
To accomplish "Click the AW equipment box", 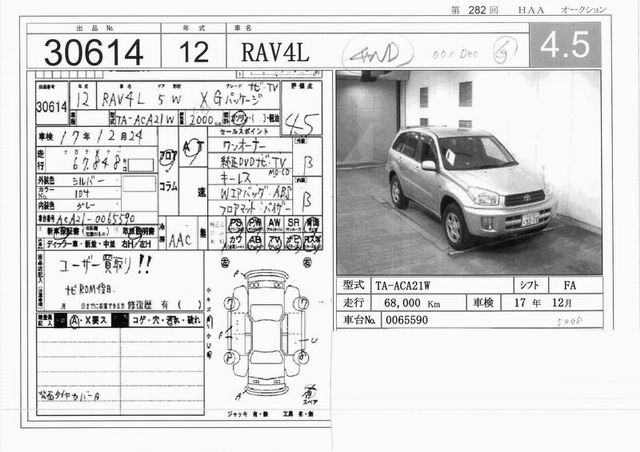I will [x=274, y=225].
